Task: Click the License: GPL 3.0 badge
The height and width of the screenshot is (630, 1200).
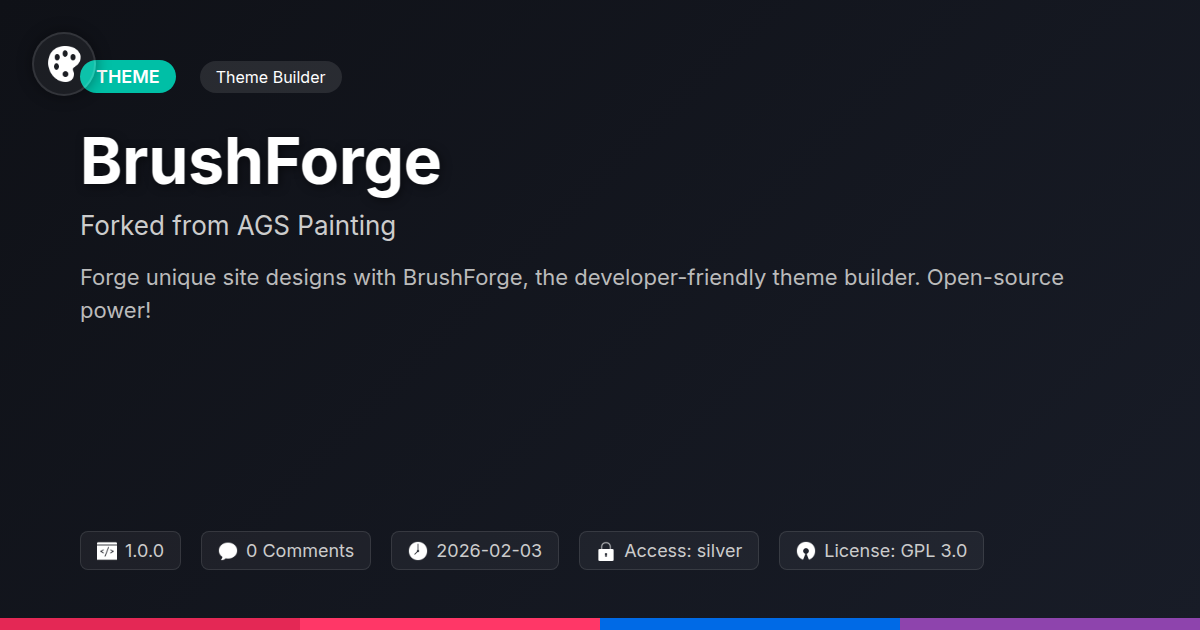Action: pos(895,551)
